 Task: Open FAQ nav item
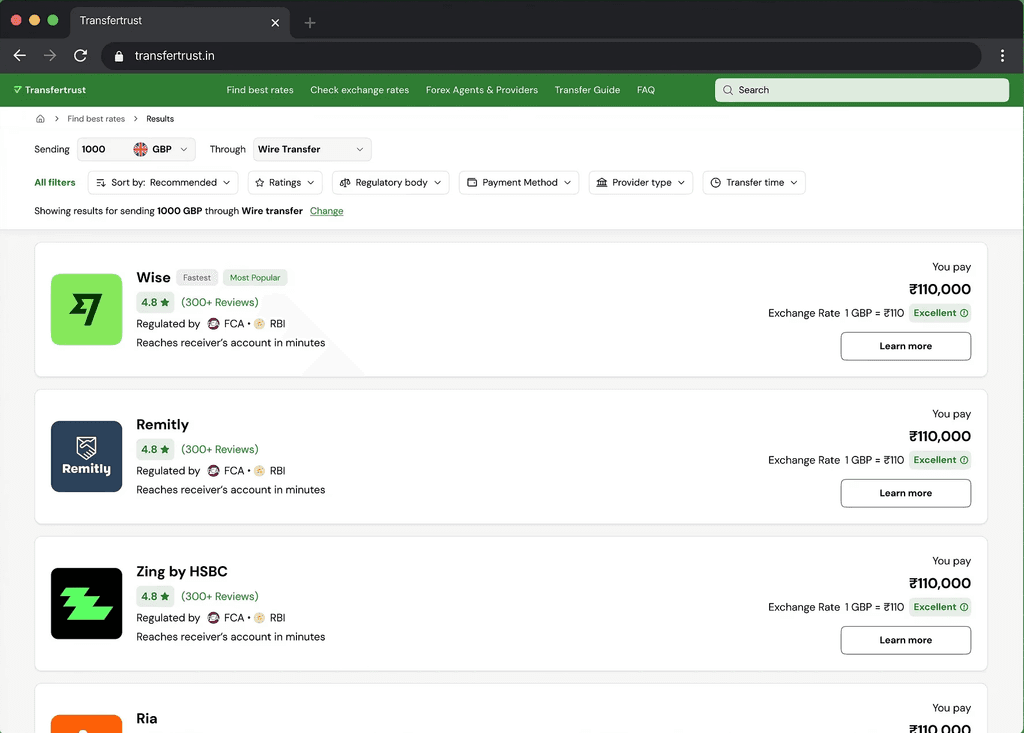coord(646,90)
